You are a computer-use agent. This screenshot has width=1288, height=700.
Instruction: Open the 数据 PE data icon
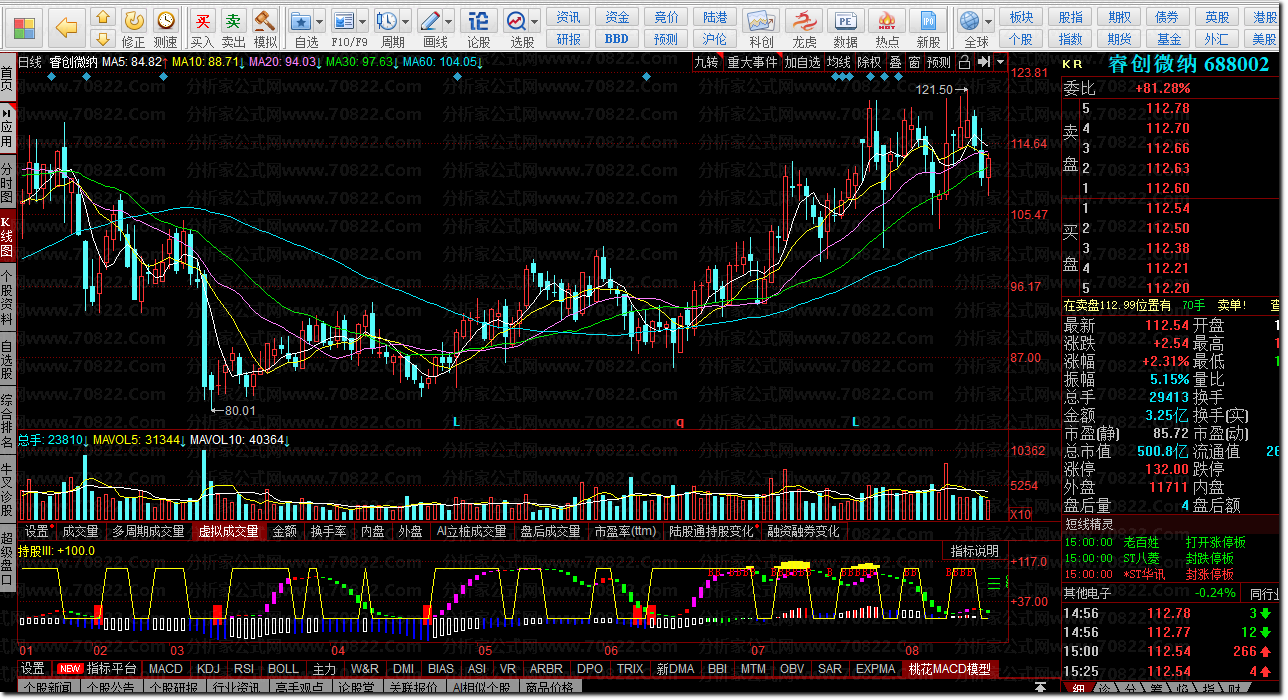point(845,28)
